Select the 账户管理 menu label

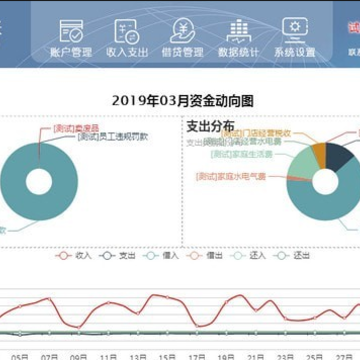(x=71, y=52)
